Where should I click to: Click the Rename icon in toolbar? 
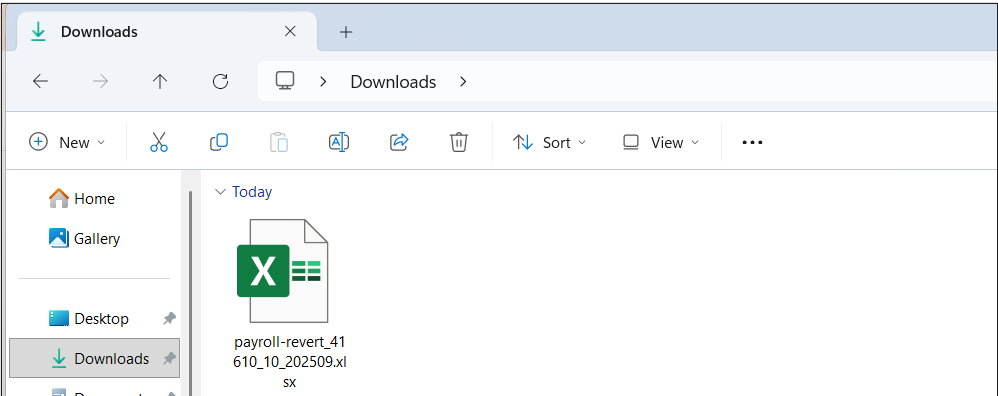pos(339,142)
